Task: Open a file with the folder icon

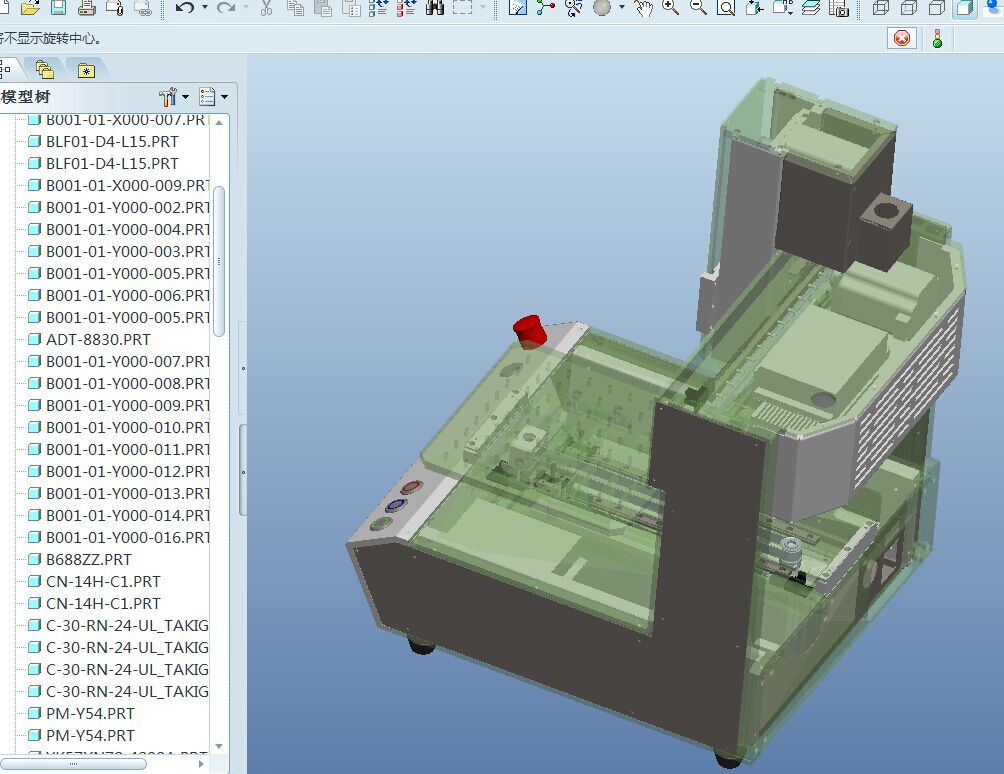Action: pos(29,7)
